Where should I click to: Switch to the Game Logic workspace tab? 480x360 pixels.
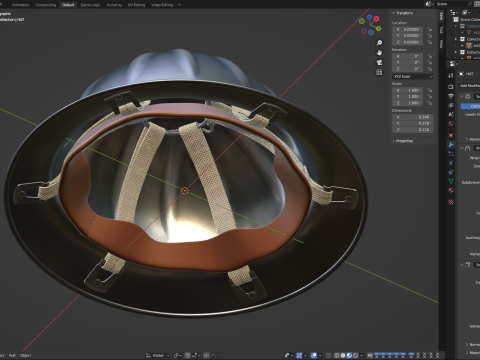pos(90,5)
